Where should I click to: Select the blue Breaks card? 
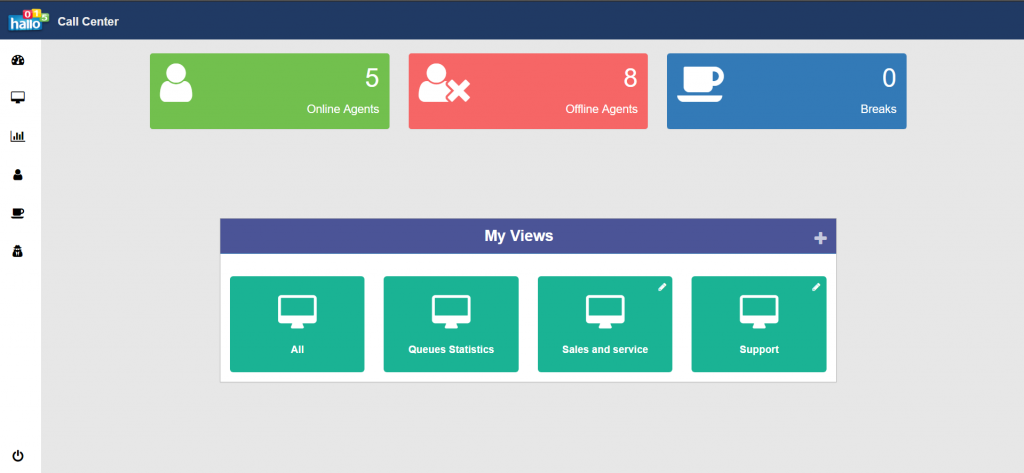point(786,91)
